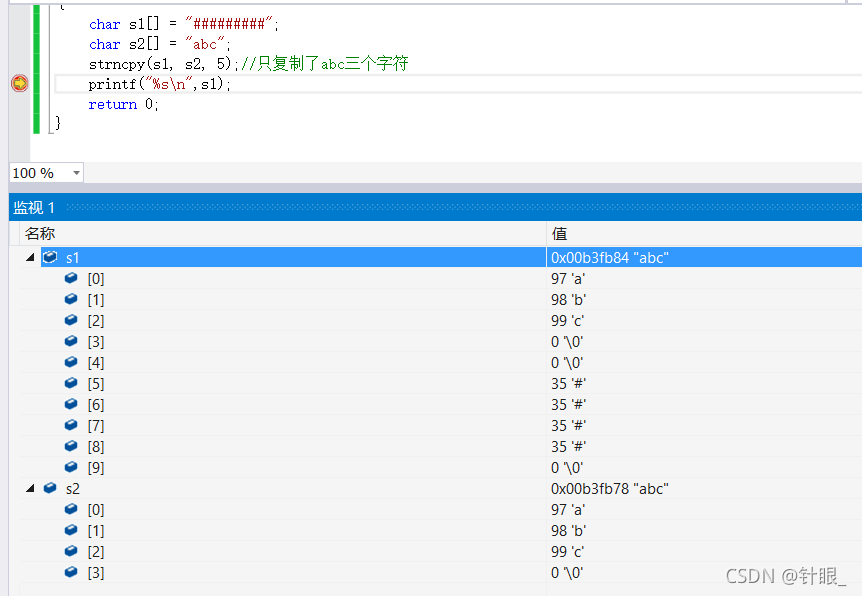Open the 100 % zoom dropdown
This screenshot has height=596, width=862.
coord(76,173)
